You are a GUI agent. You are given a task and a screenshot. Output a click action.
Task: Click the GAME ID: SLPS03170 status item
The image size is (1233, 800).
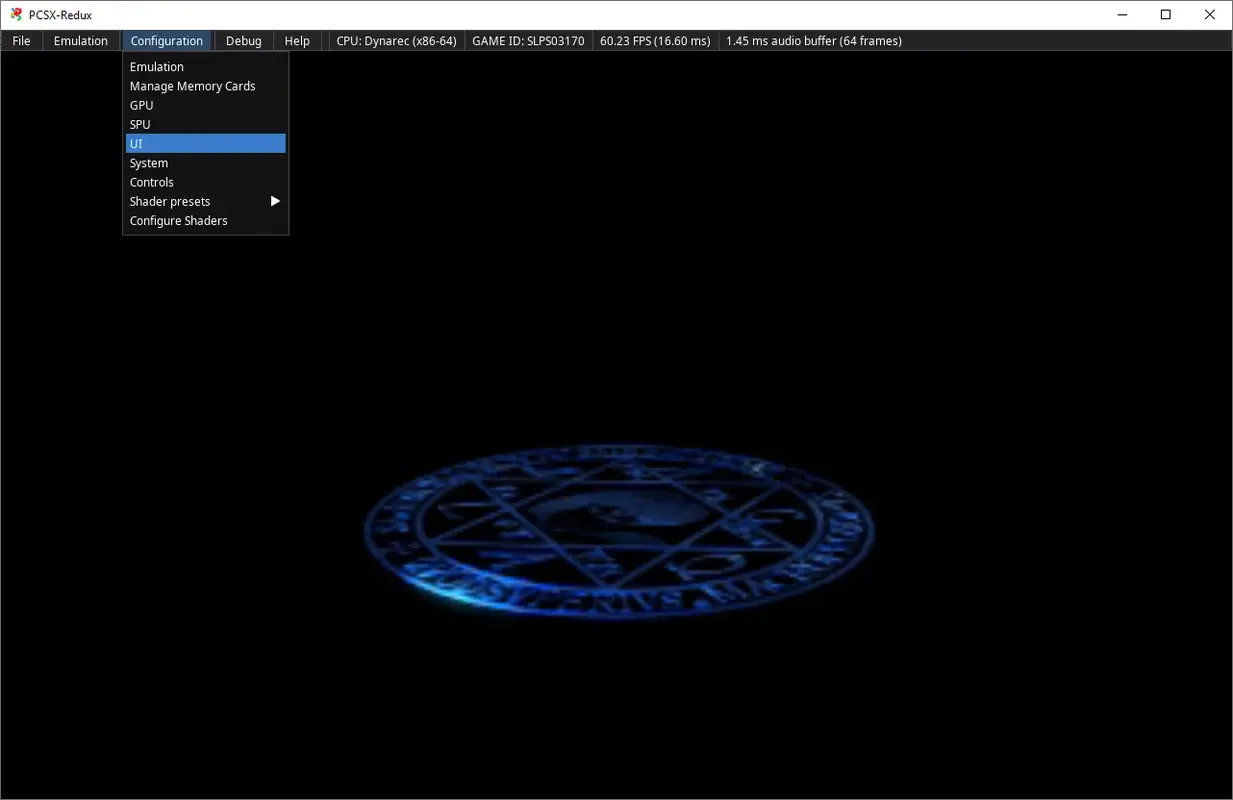click(528, 40)
